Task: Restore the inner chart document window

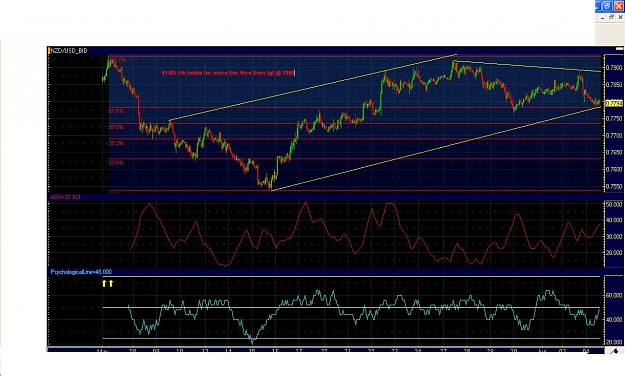Action: coord(611,17)
